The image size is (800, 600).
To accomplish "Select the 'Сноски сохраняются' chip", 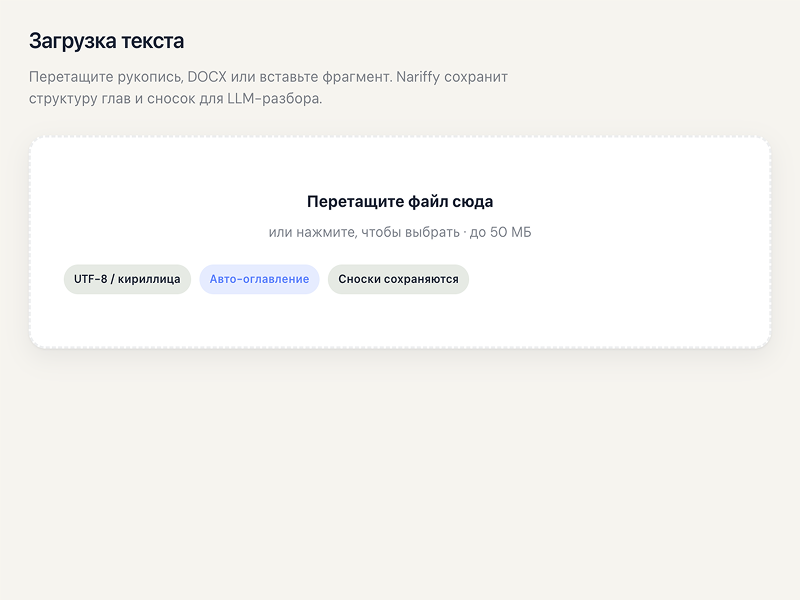I will pyautogui.click(x=398, y=279).
